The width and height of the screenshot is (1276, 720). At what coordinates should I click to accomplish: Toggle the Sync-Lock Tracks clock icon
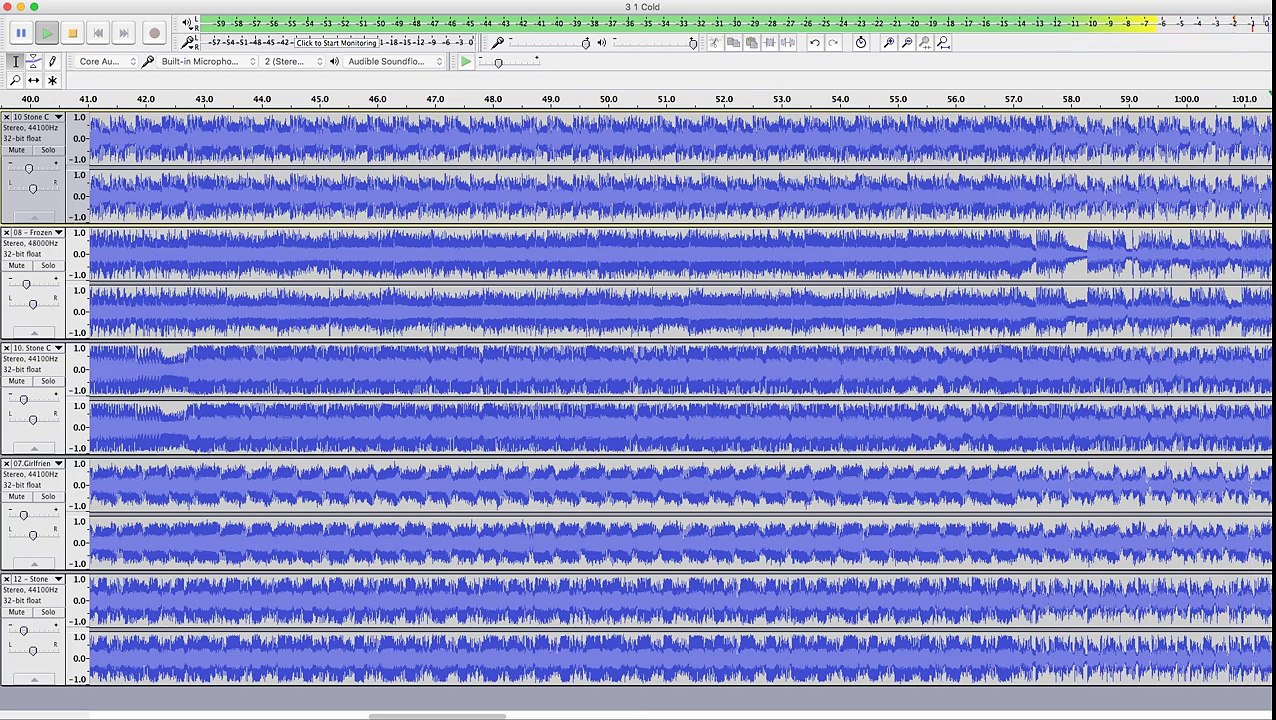pyautogui.click(x=861, y=43)
